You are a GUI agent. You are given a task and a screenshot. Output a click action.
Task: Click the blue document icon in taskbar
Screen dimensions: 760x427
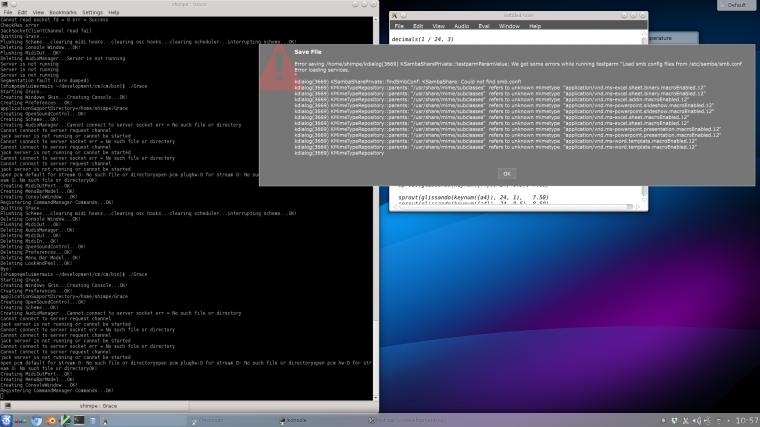tap(93, 421)
